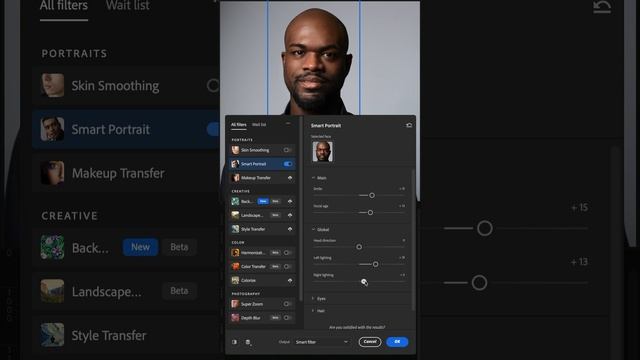Click Makeup Transfer filter thumbnail in the dialog
The height and width of the screenshot is (360, 640).
coord(236,178)
